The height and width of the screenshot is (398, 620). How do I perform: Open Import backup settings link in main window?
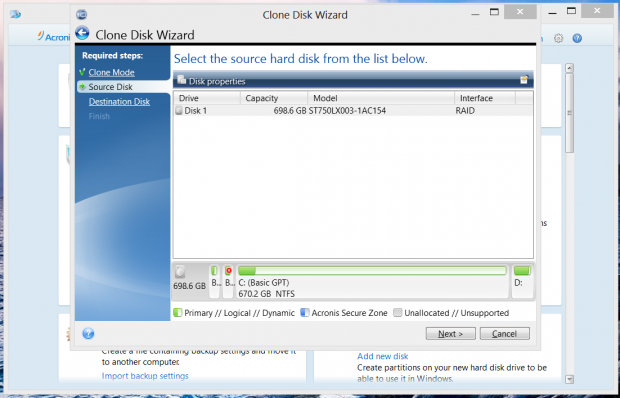tap(145, 376)
